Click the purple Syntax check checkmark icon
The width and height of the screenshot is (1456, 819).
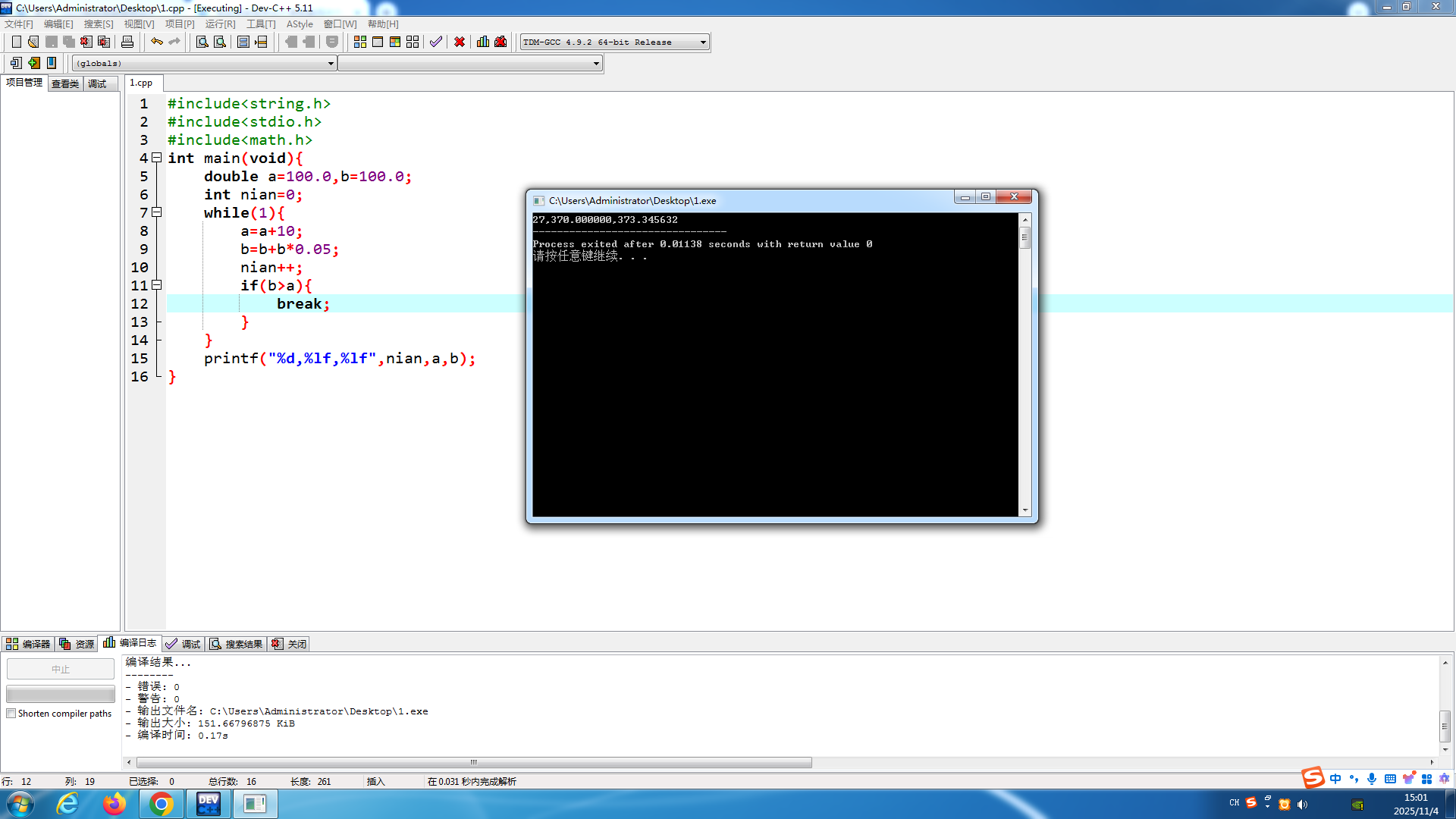tap(436, 42)
